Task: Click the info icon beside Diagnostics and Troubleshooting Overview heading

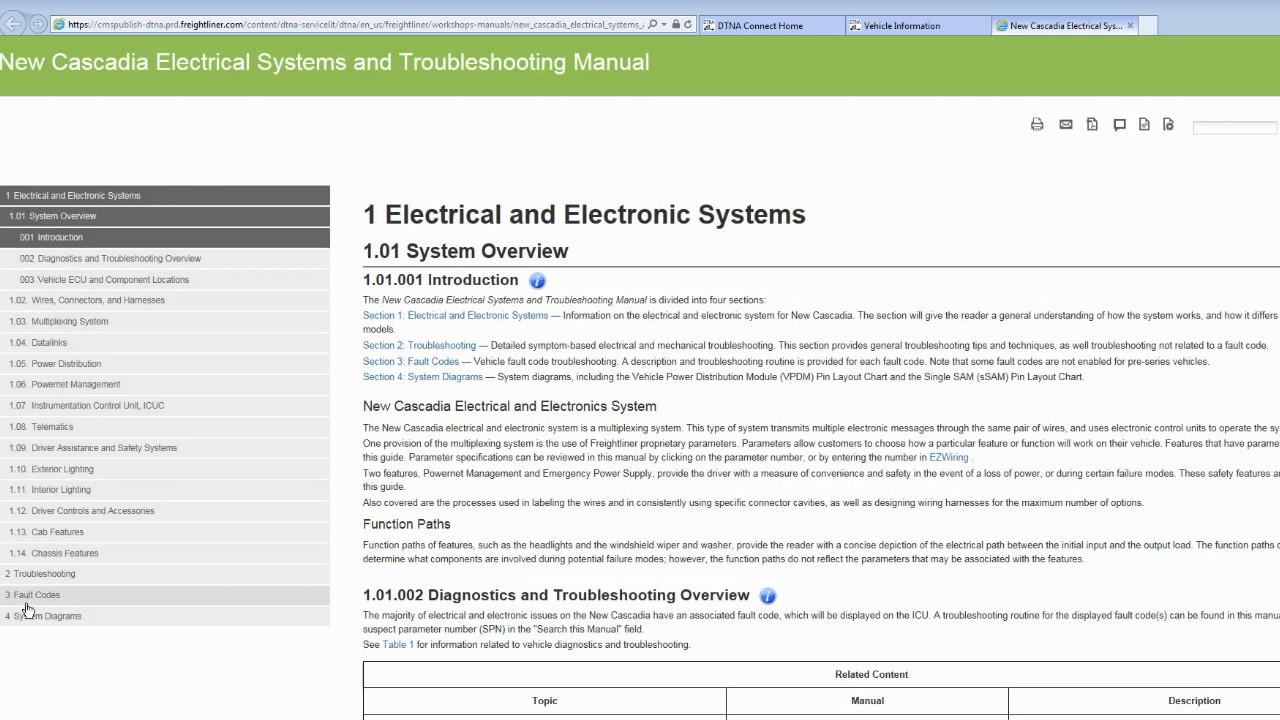Action: 768,596
